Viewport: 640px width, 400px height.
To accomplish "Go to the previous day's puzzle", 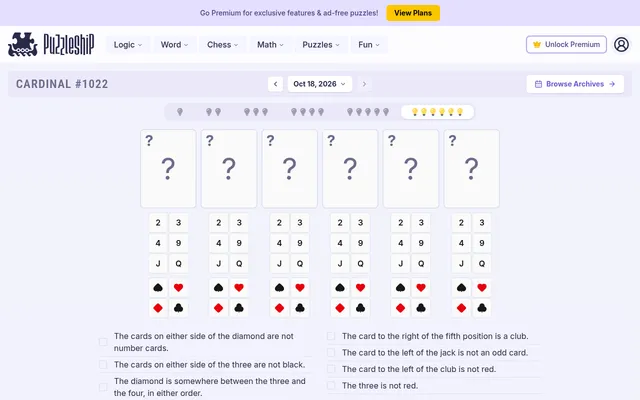I will 276,84.
